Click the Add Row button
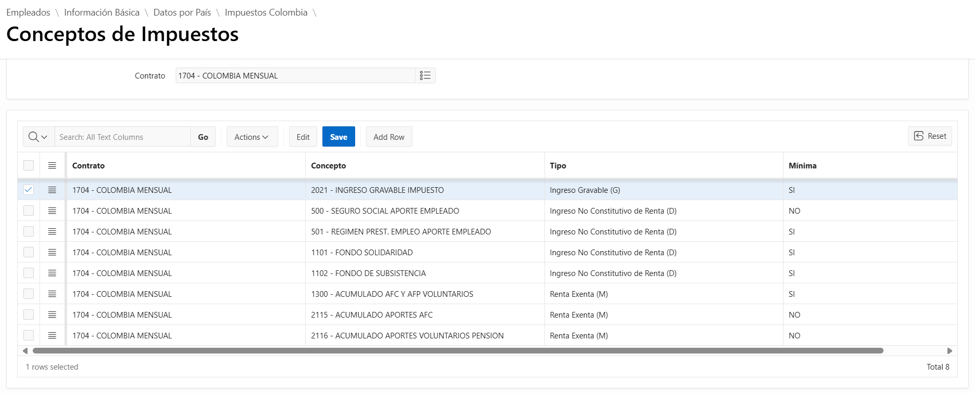Image resolution: width=975 pixels, height=393 pixels. [389, 137]
